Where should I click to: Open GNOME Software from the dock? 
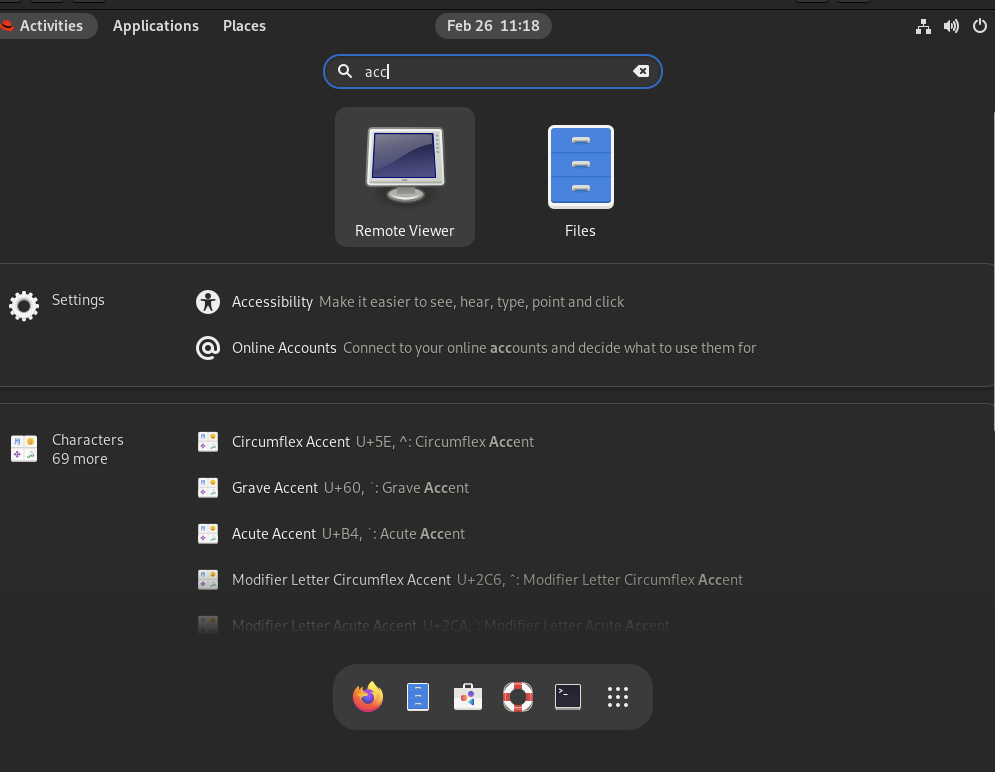coord(467,697)
